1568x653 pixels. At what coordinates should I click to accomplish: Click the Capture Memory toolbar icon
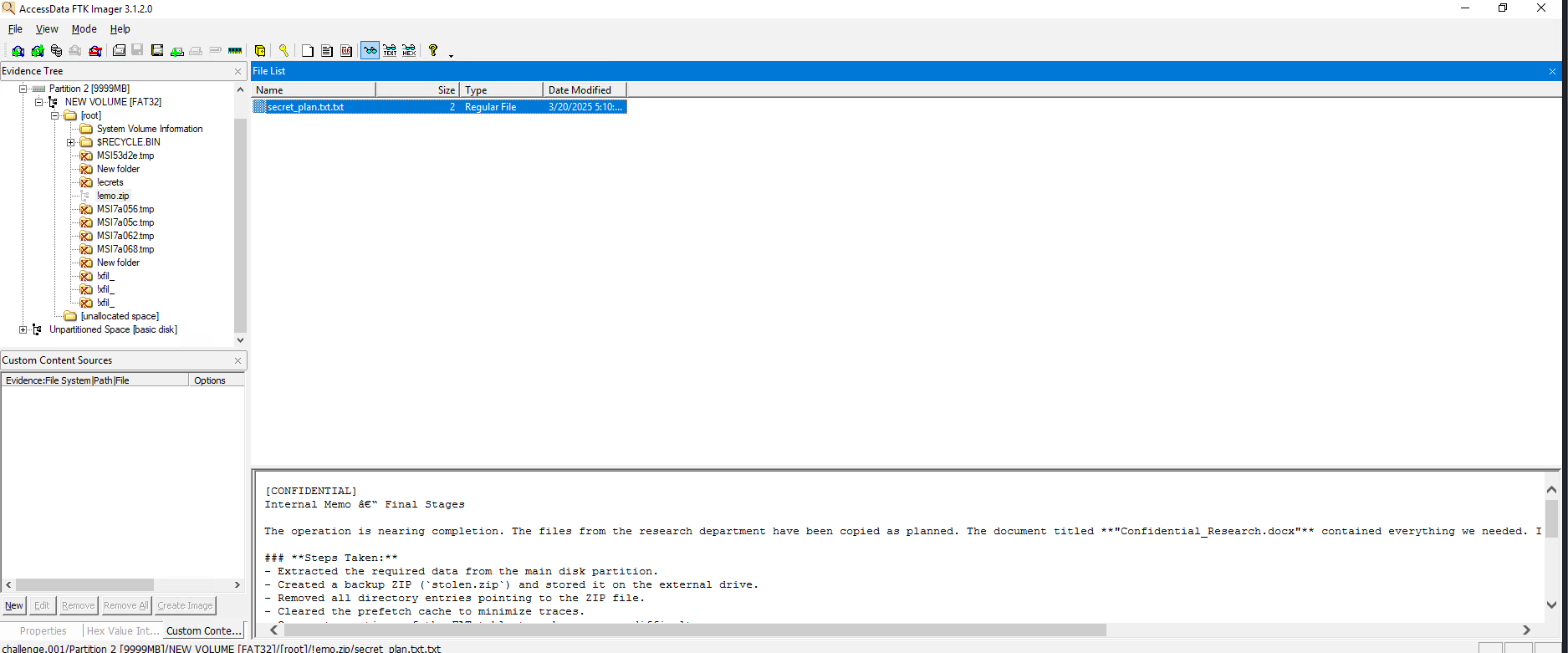(235, 51)
